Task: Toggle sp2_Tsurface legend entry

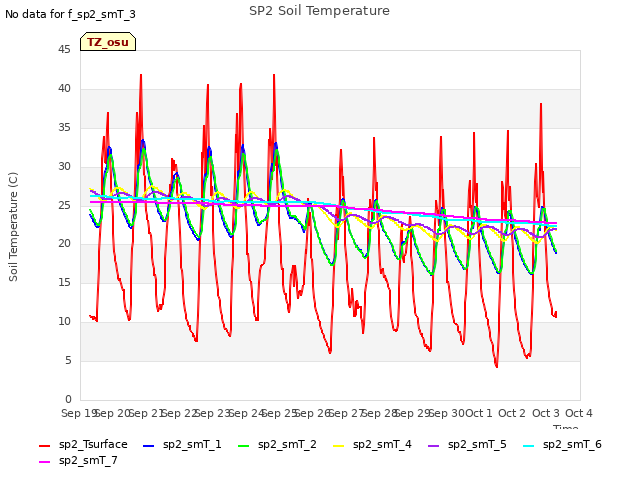Action: coord(83,444)
